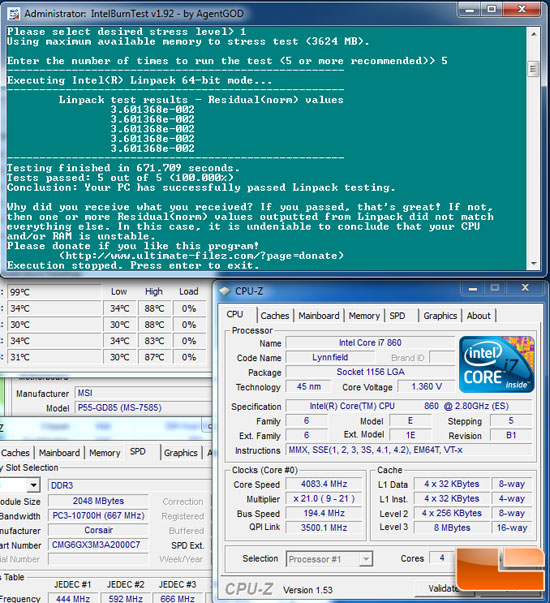Screen dimensions: 550x603
Task: Close the CPU-Z window
Action: (x=525, y=288)
